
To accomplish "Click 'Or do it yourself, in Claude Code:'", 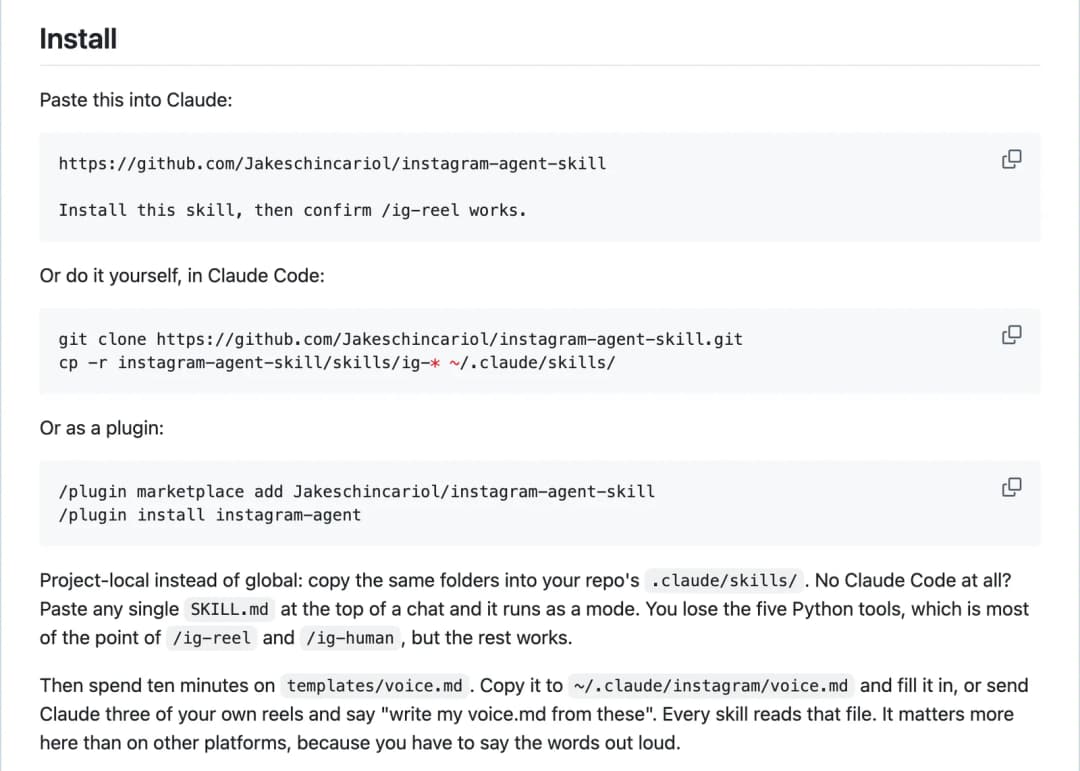I will [x=182, y=276].
